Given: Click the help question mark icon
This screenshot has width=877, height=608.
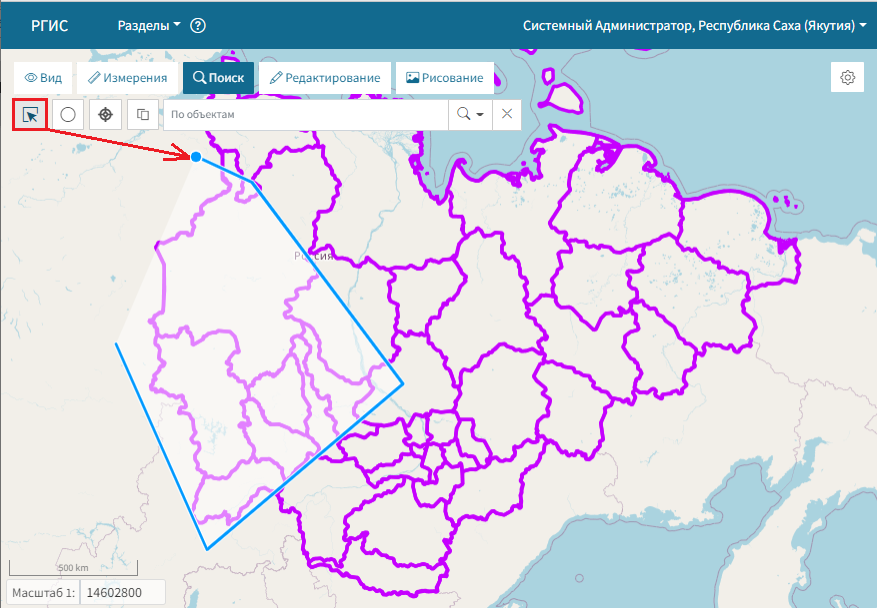Looking at the screenshot, I should [197, 26].
